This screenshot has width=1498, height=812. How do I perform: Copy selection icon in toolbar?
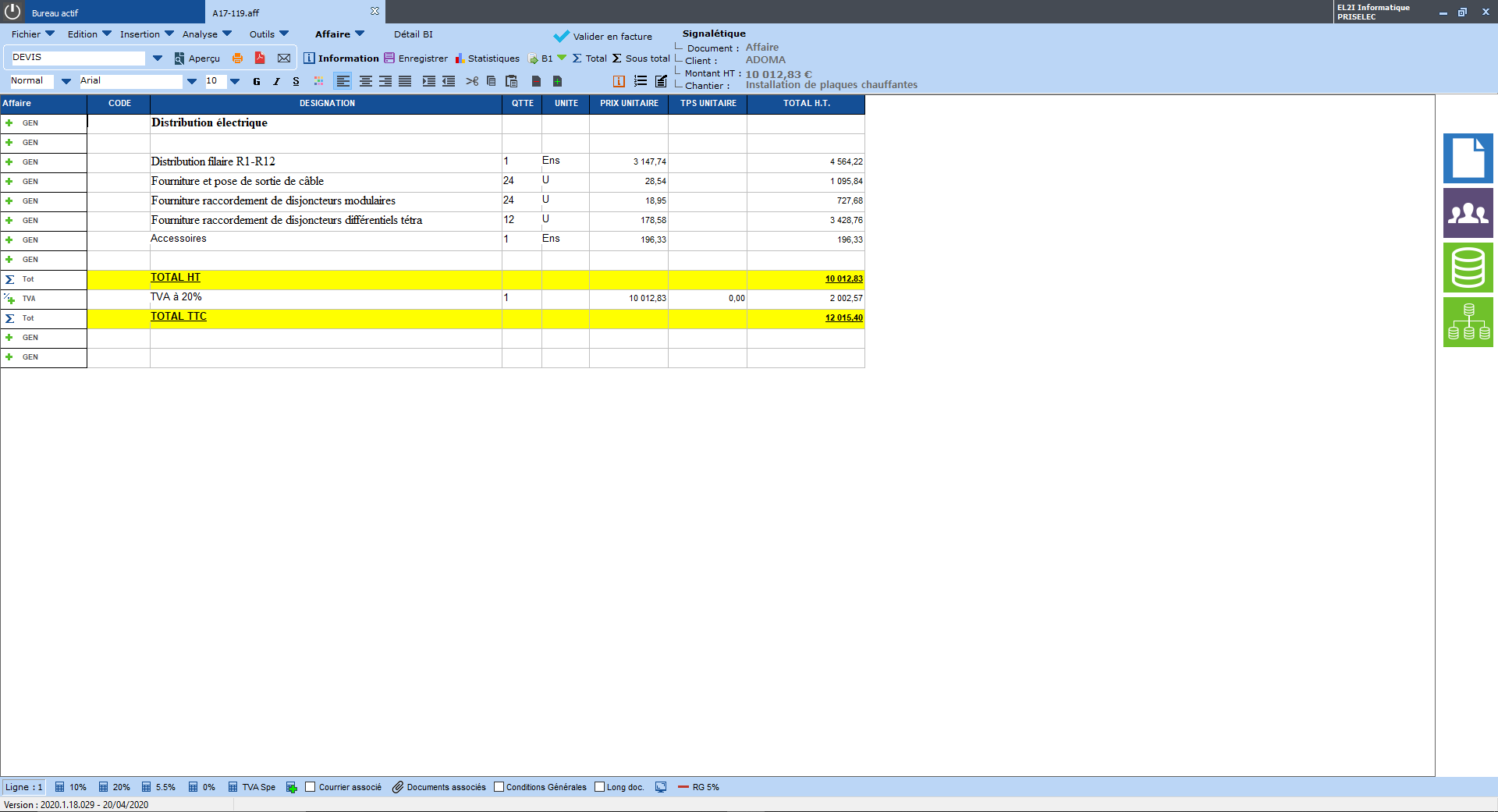pyautogui.click(x=492, y=81)
